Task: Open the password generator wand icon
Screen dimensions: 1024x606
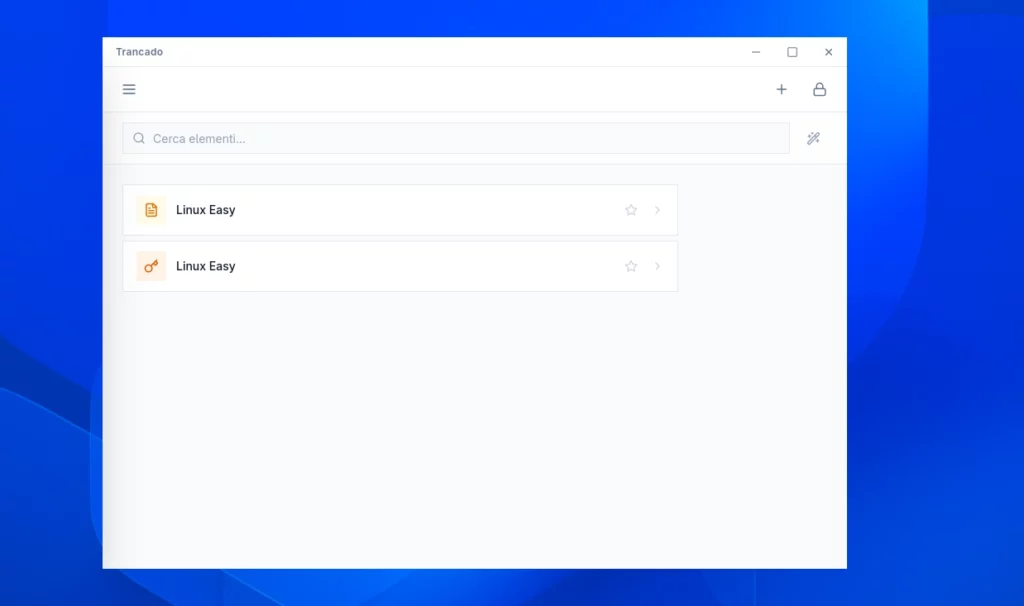Action: click(813, 138)
